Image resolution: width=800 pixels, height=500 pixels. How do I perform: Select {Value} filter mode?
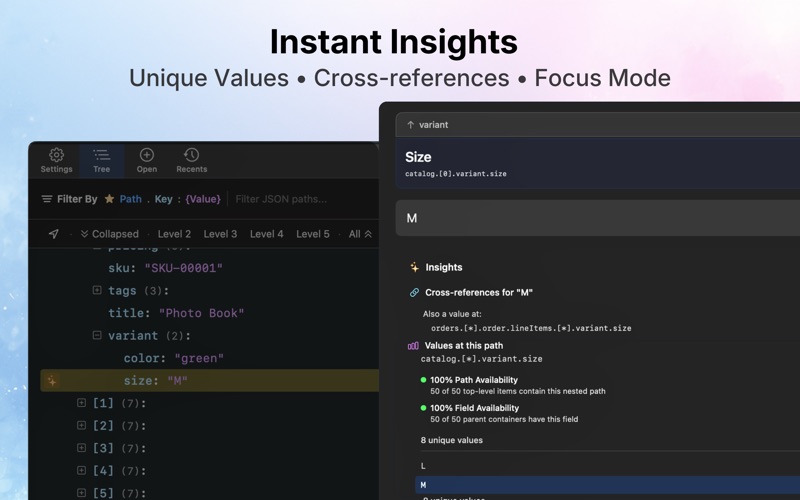[x=203, y=199]
